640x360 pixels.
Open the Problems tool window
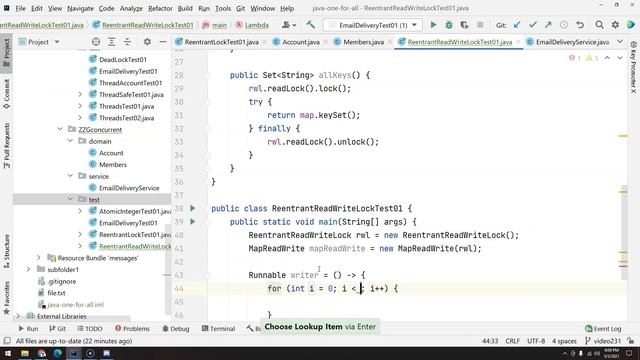tap(132, 328)
